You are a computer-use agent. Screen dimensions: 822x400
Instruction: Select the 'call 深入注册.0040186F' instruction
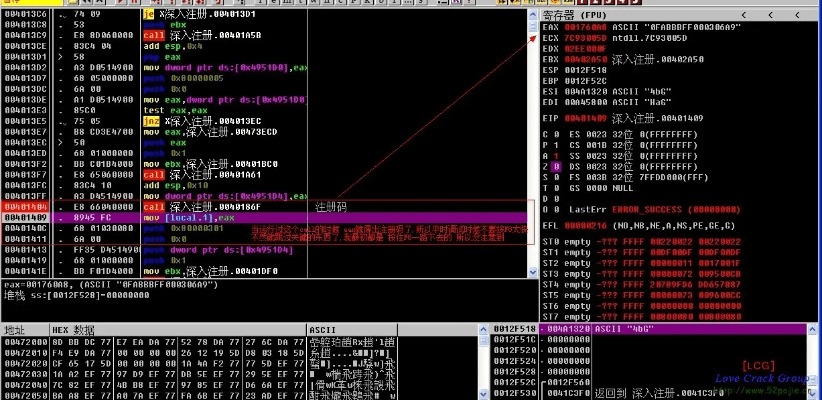(201, 207)
